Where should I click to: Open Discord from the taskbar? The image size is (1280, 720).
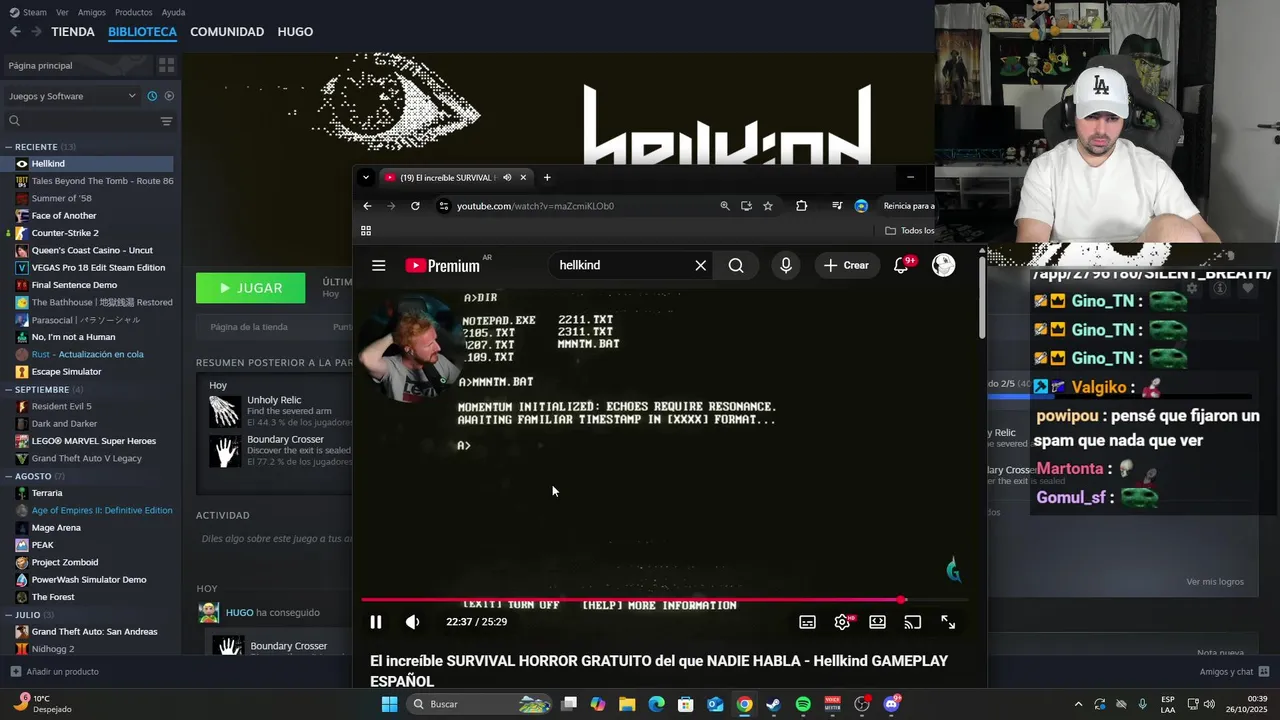(x=891, y=704)
